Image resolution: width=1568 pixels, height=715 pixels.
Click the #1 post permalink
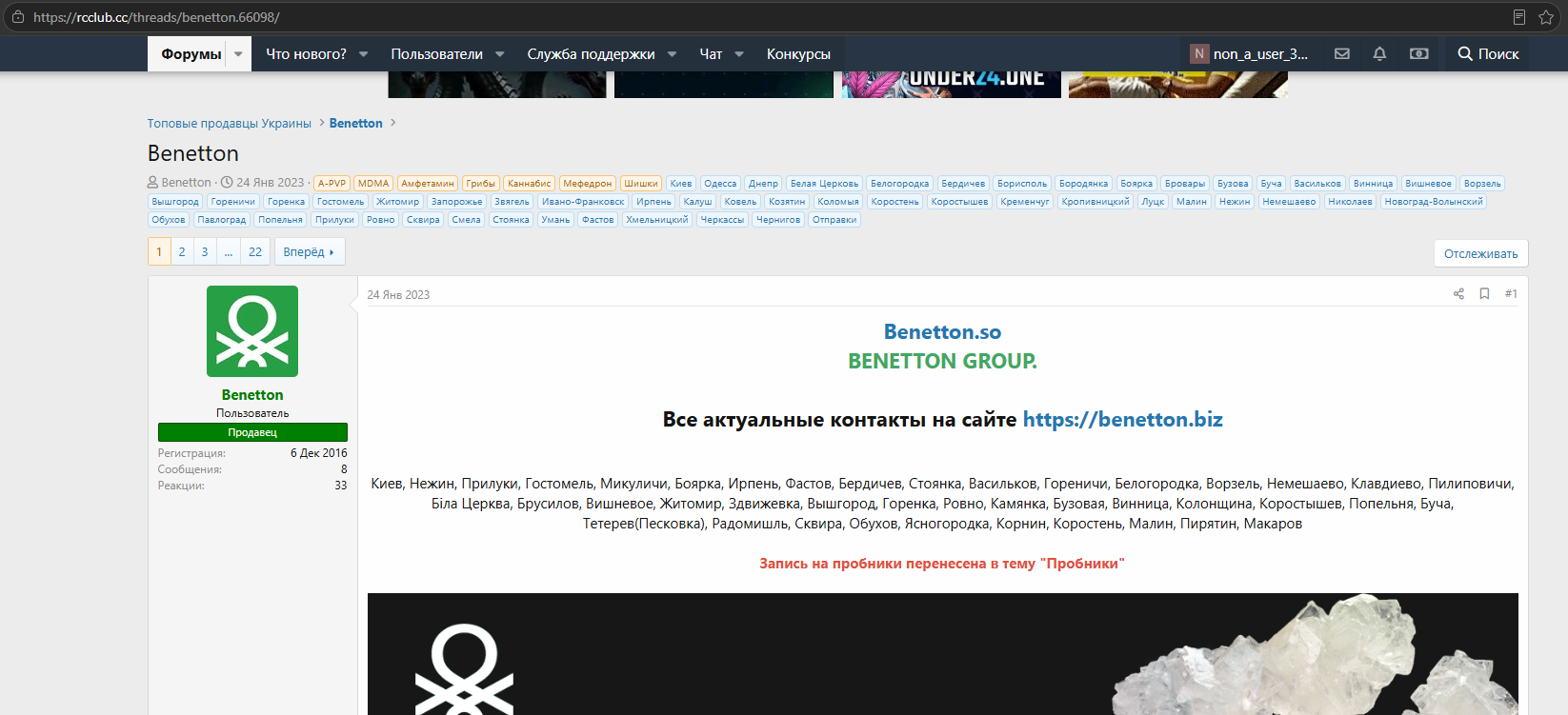tap(1511, 294)
